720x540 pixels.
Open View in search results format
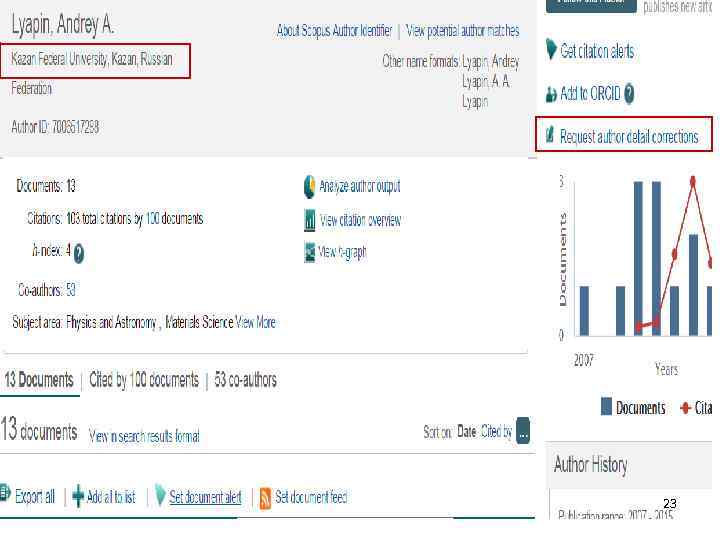(144, 436)
